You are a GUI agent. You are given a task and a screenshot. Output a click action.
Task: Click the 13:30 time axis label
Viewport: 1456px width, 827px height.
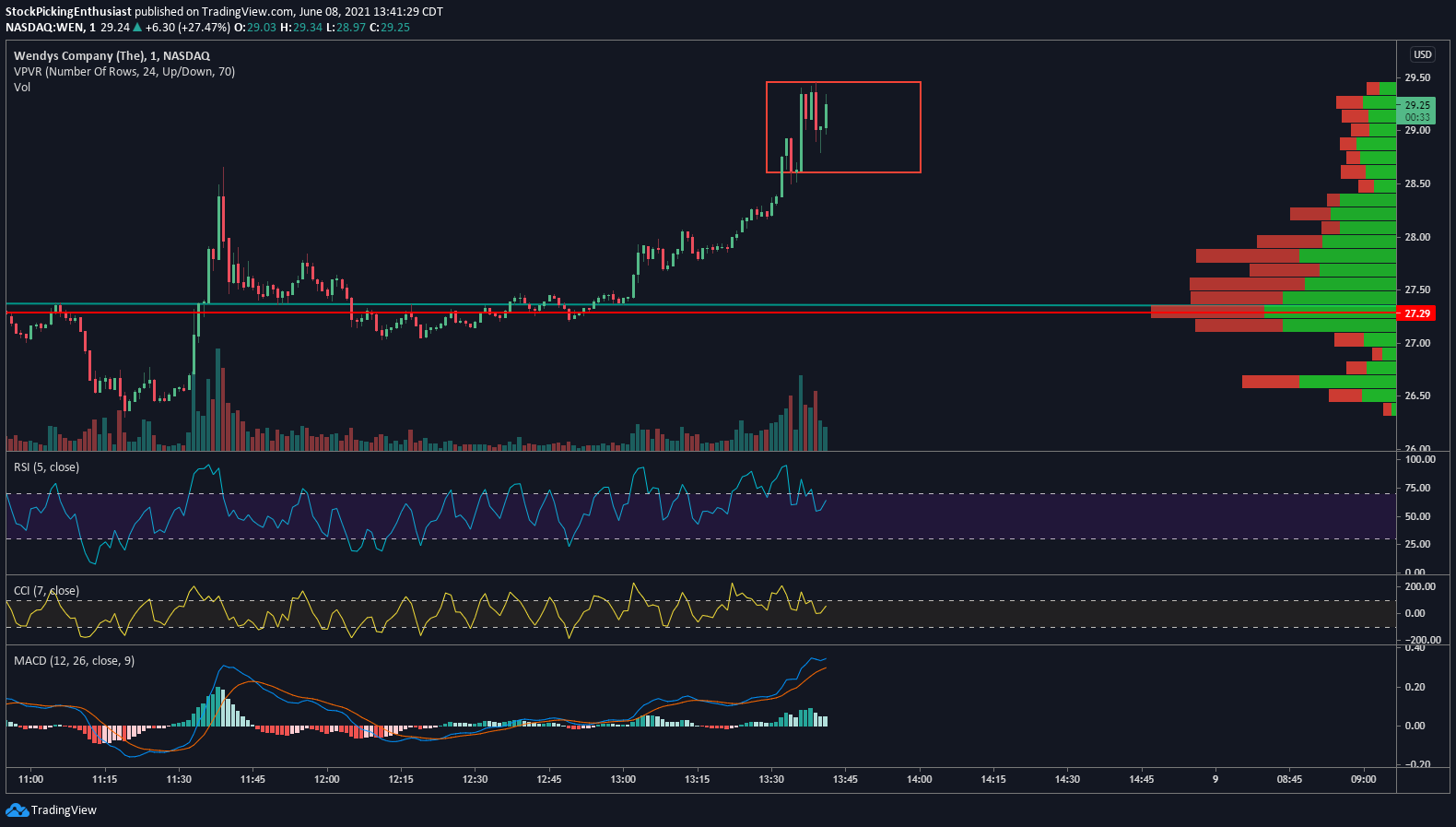point(771,779)
